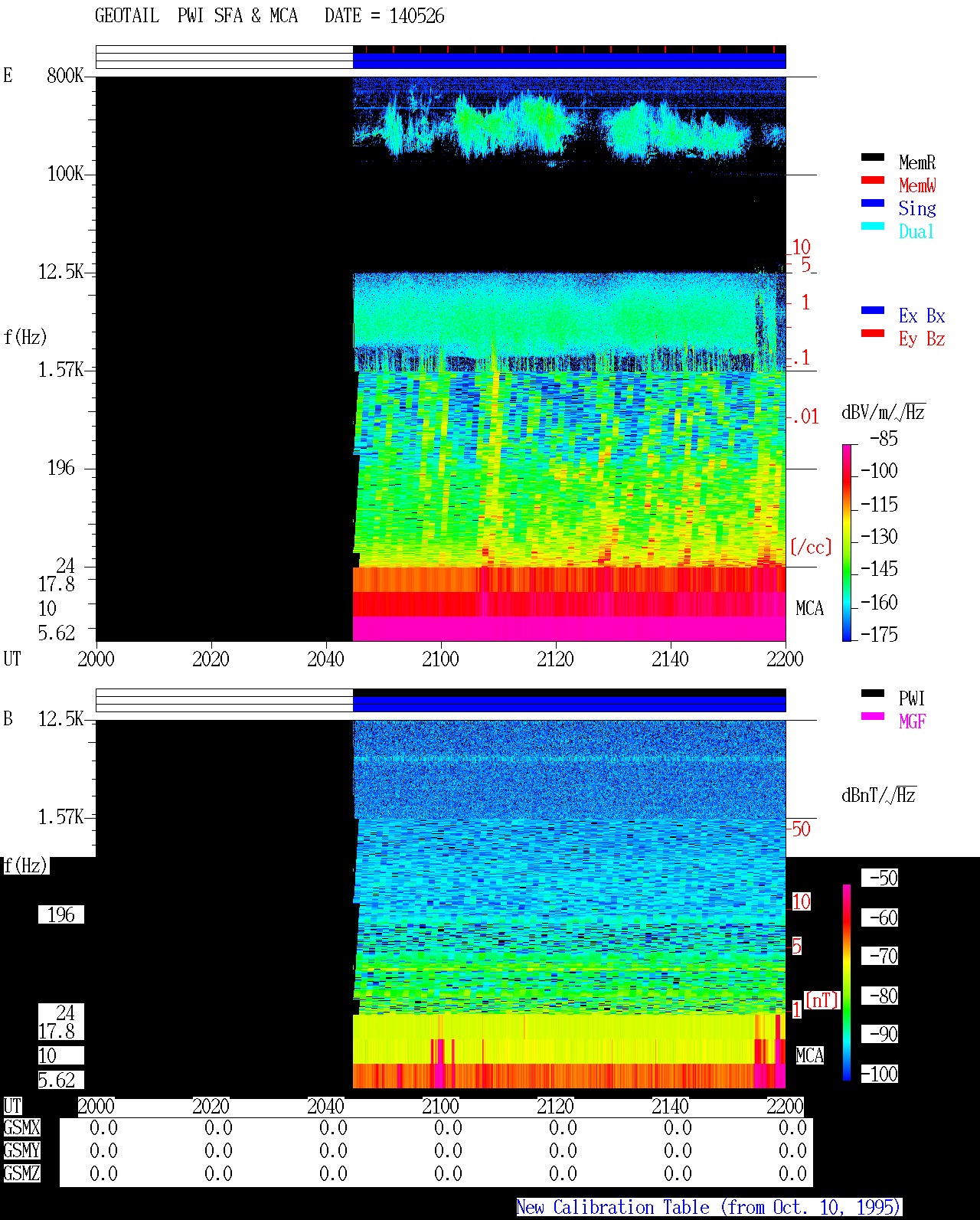Select the red MemW legend swatch
Viewport: 980px width, 1220px height.
[x=873, y=180]
